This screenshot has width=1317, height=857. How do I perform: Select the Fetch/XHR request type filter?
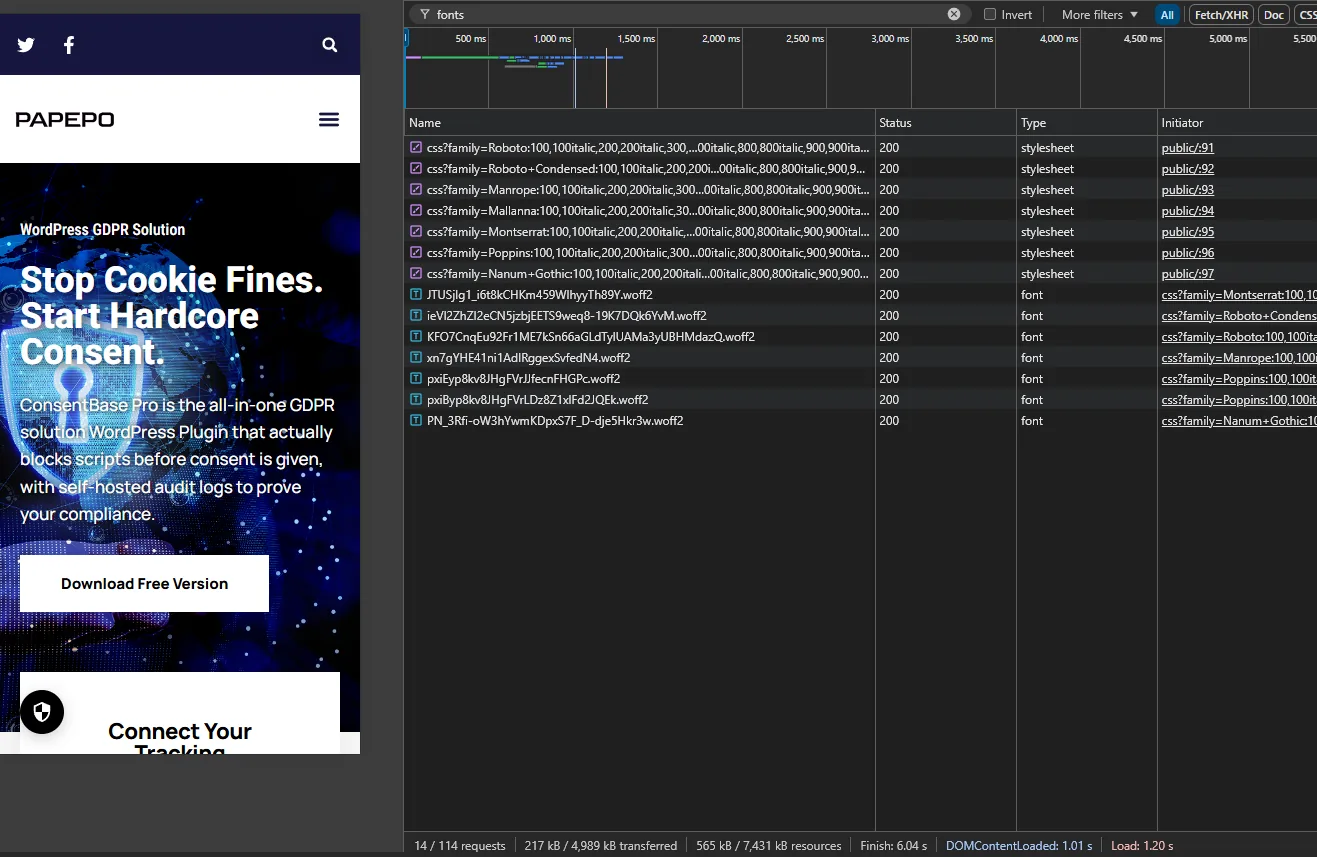tap(1221, 15)
